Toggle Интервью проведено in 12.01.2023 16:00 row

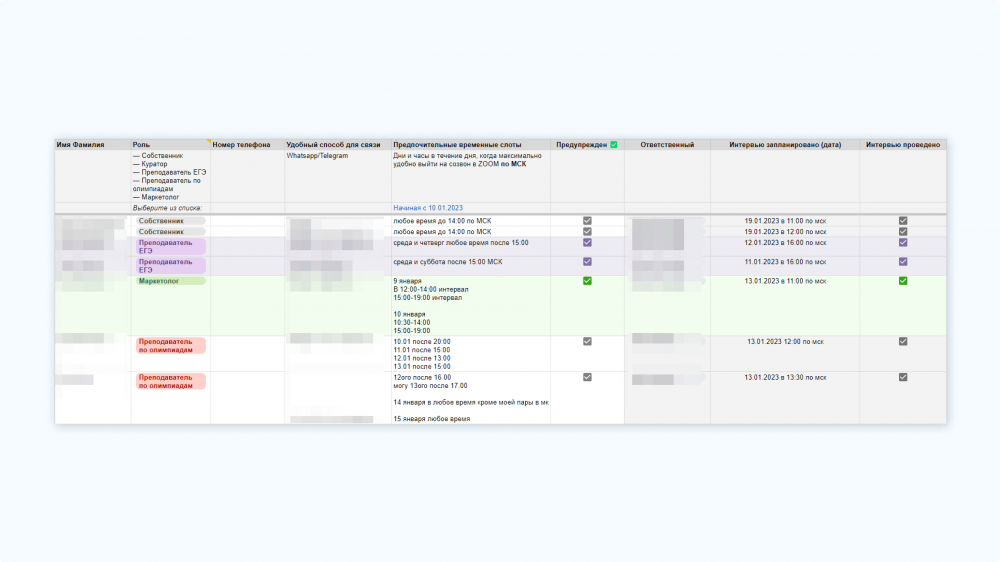tap(902, 242)
